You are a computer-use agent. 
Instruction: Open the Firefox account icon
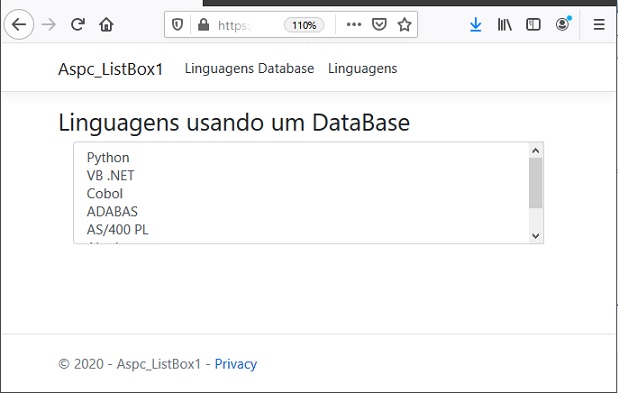coord(563,24)
